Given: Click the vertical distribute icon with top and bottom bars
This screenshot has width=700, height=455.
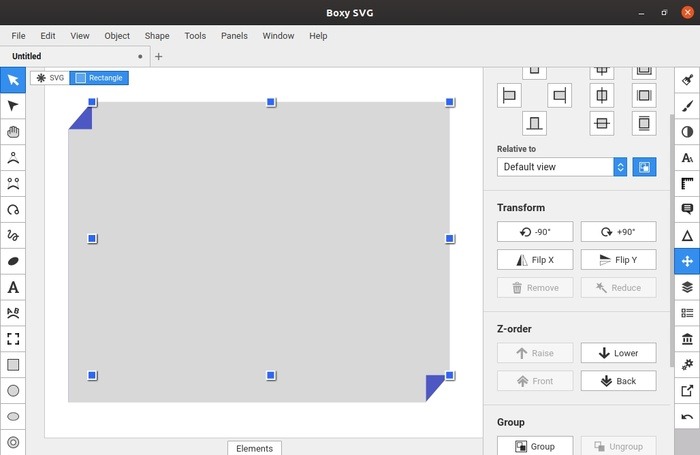Looking at the screenshot, I should point(644,123).
